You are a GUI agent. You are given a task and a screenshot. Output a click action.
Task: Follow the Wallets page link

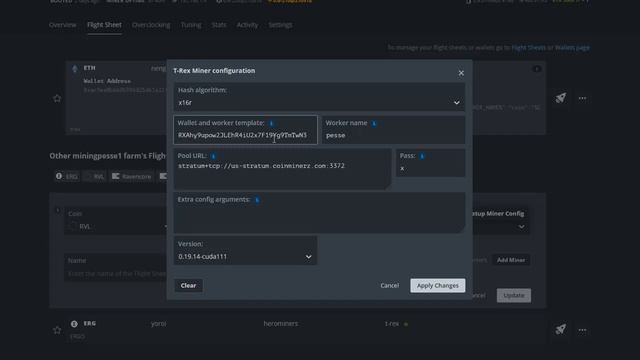tap(572, 48)
